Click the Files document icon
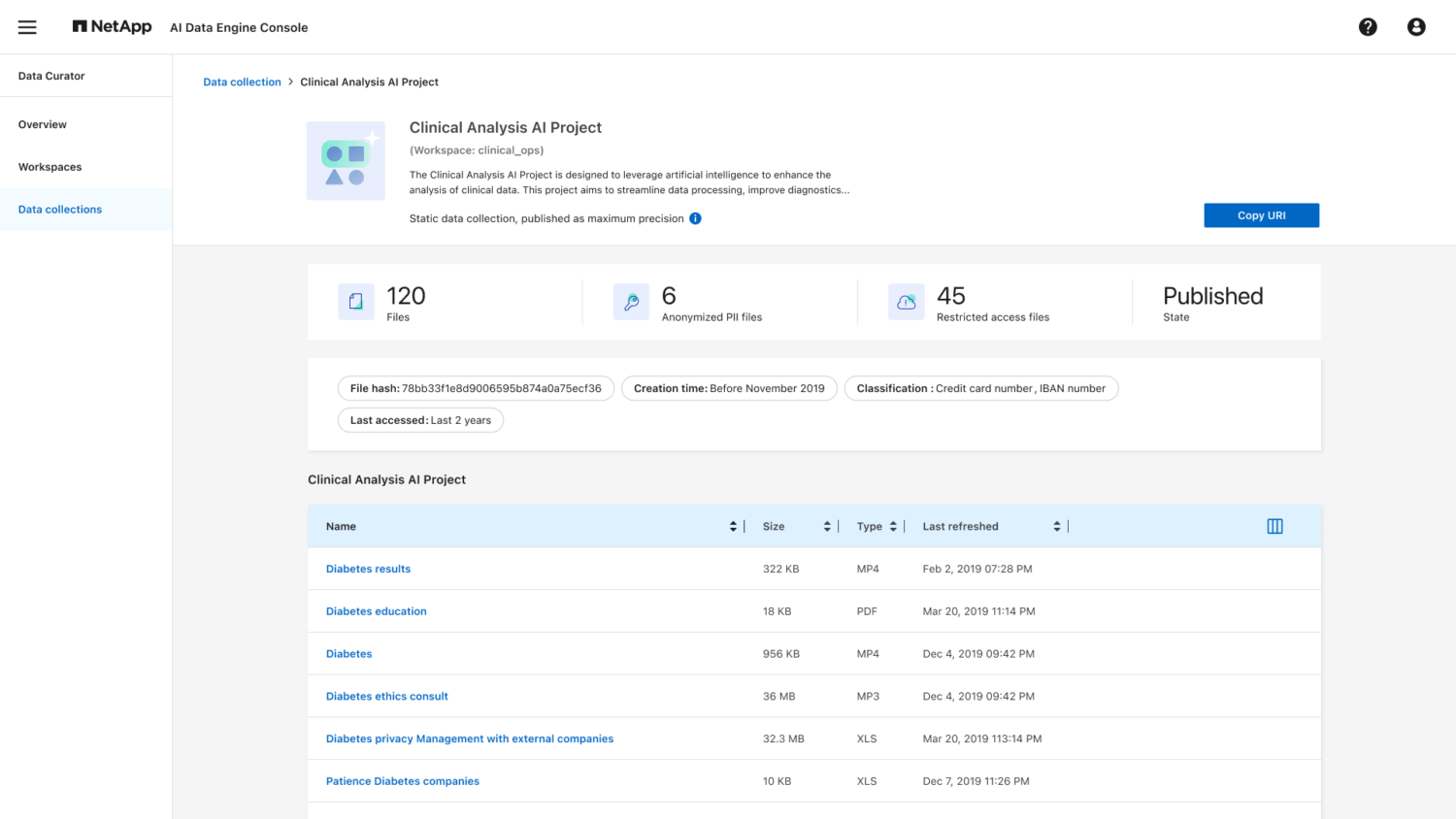 [x=356, y=302]
